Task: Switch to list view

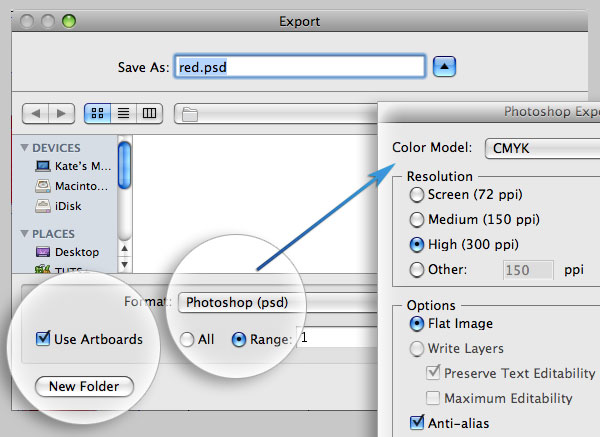Action: tap(123, 113)
